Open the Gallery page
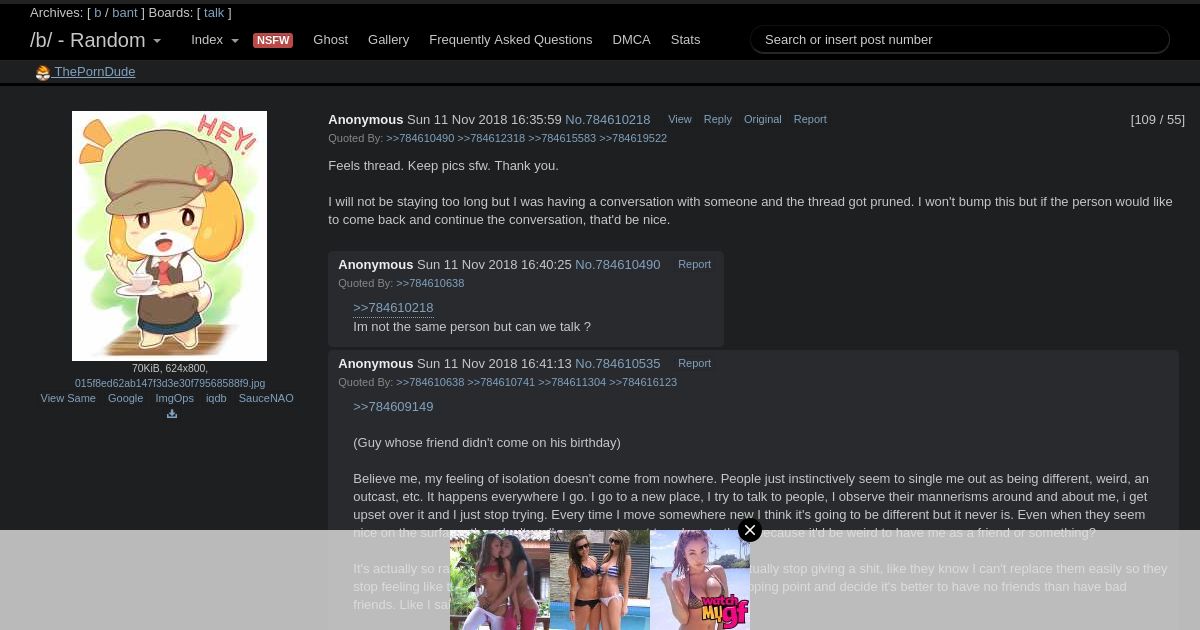Image resolution: width=1200 pixels, height=630 pixels. coord(388,40)
